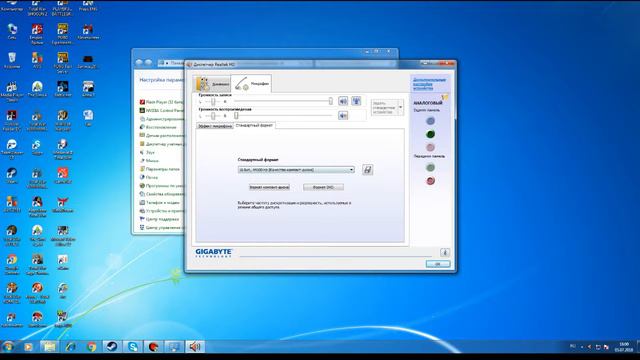Viewport: 640px width, 360px height.
Task: Open Дополнительные настройки устройства link
Action: tap(429, 84)
